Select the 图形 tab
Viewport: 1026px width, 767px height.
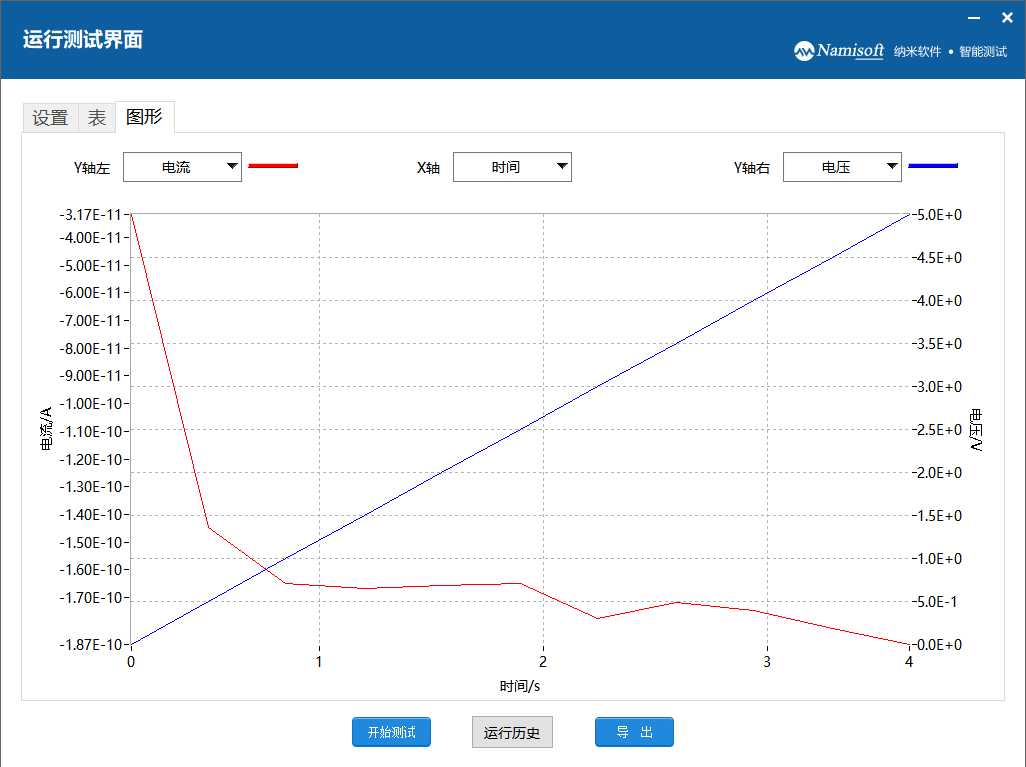coord(144,117)
